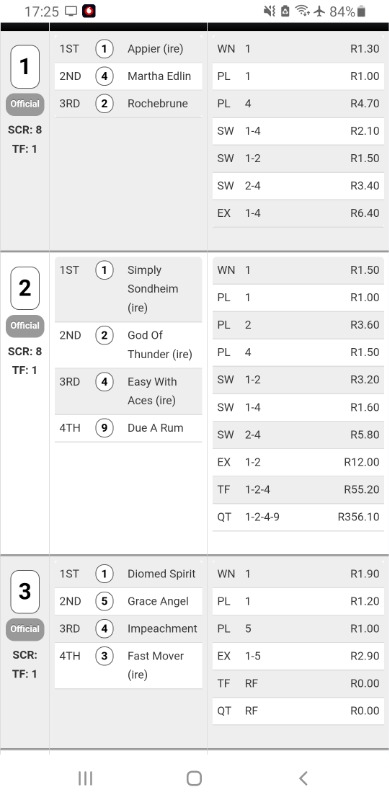The image size is (389, 800).
Task: Tap the race 2 number badge
Action: pyautogui.click(x=25, y=288)
